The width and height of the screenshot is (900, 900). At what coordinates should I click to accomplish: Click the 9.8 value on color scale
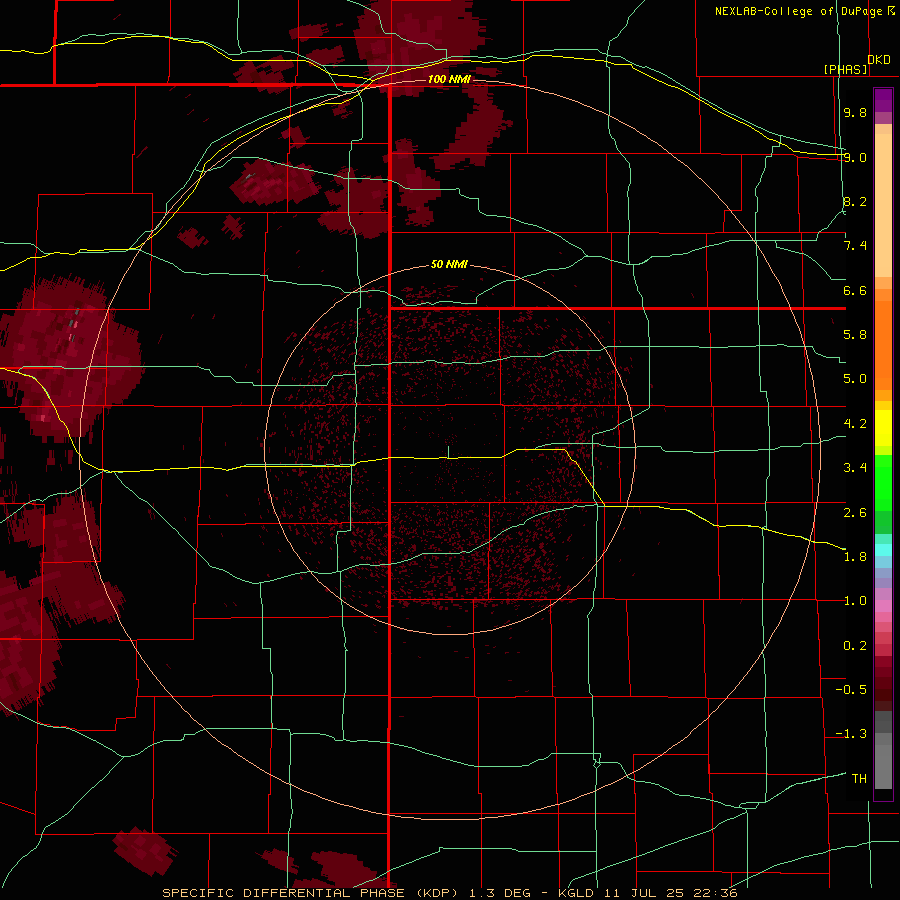tap(855, 112)
